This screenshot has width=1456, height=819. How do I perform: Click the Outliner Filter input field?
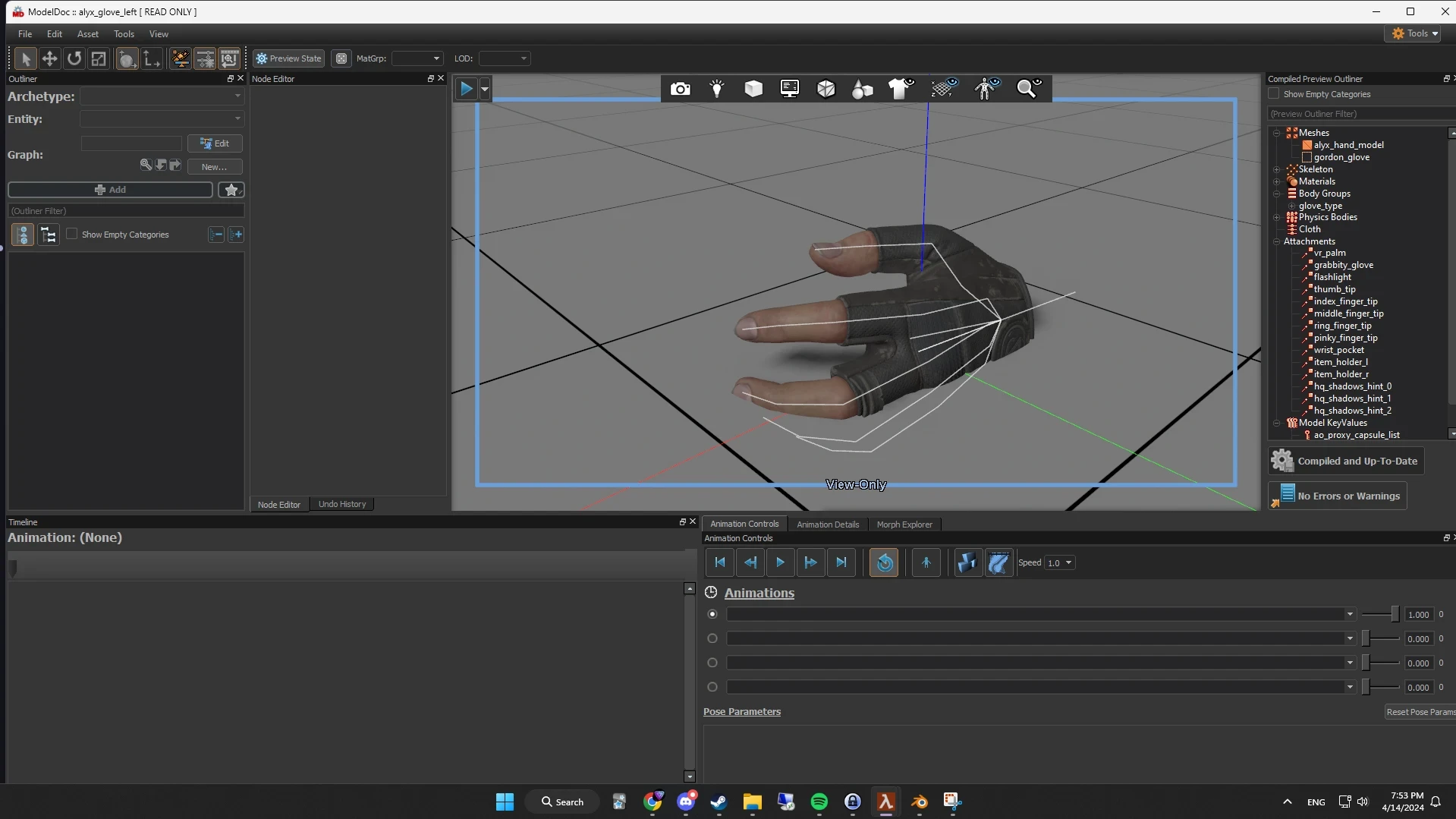coord(126,211)
